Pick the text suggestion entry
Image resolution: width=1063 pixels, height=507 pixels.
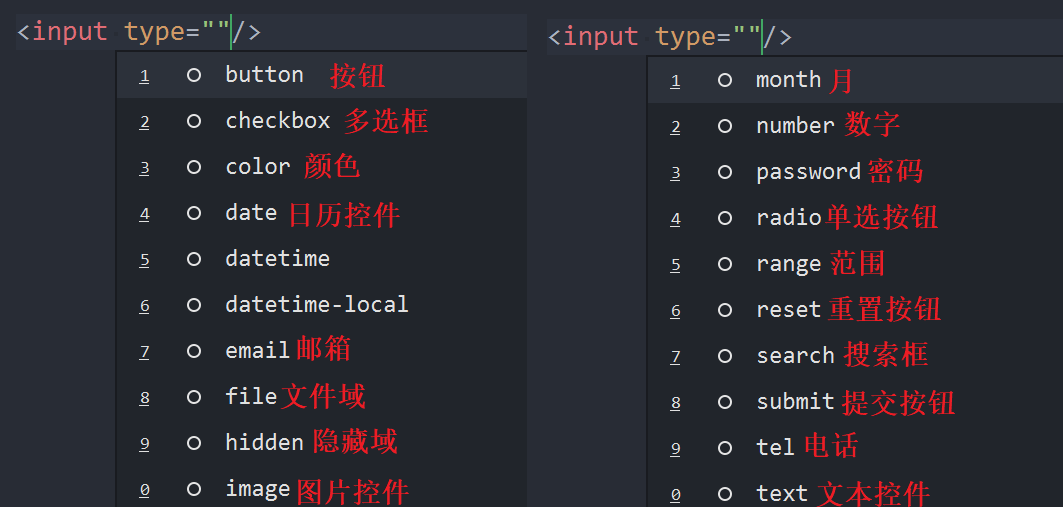click(x=856, y=489)
